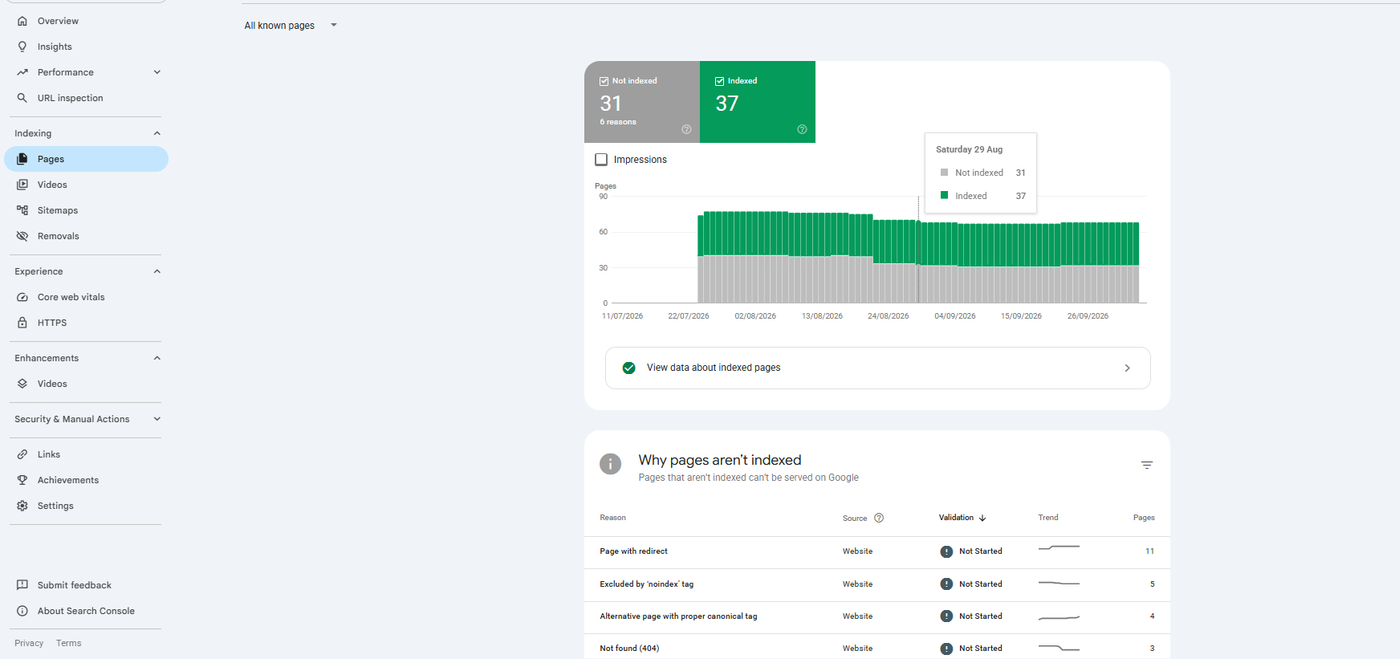
Task: Open the All known pages dropdown
Action: click(291, 26)
